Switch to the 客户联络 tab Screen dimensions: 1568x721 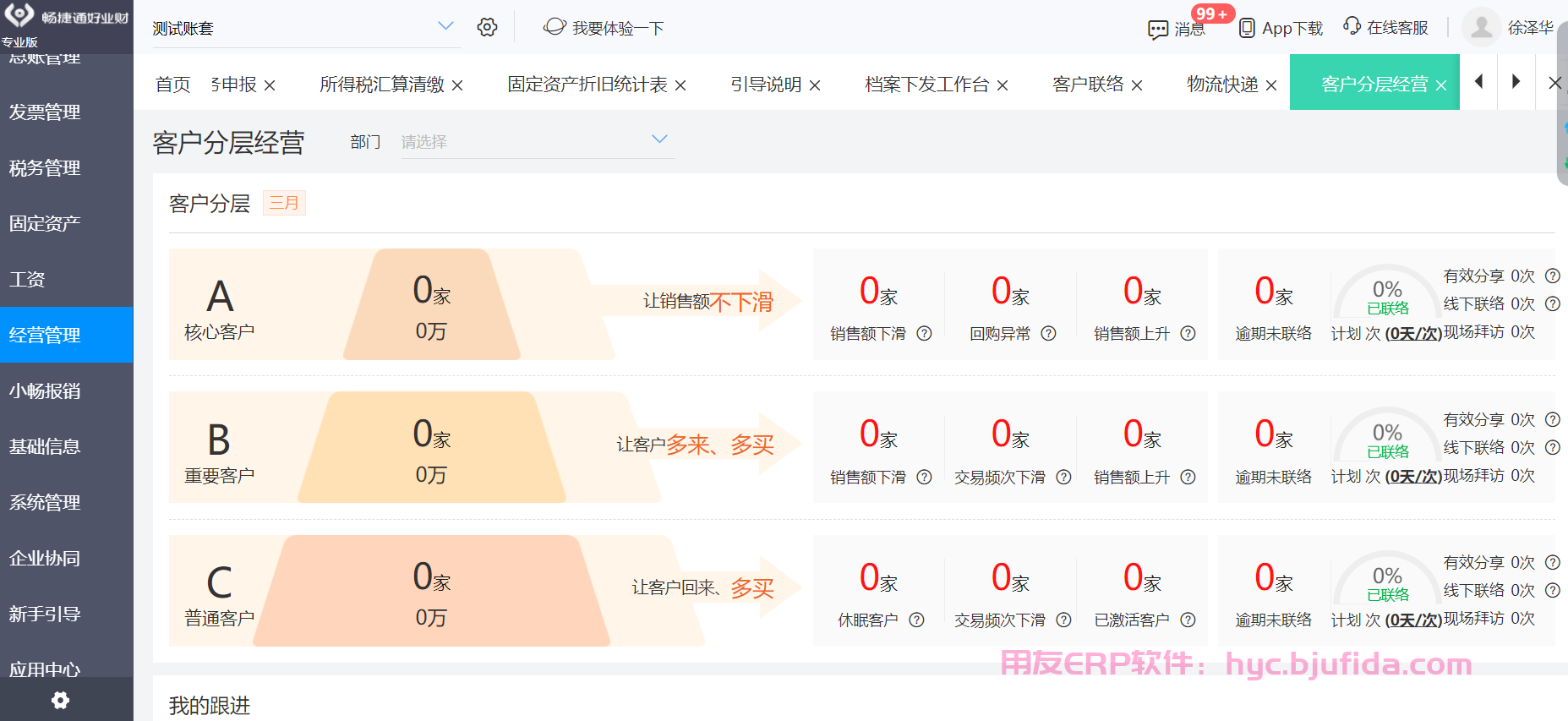tap(1088, 85)
